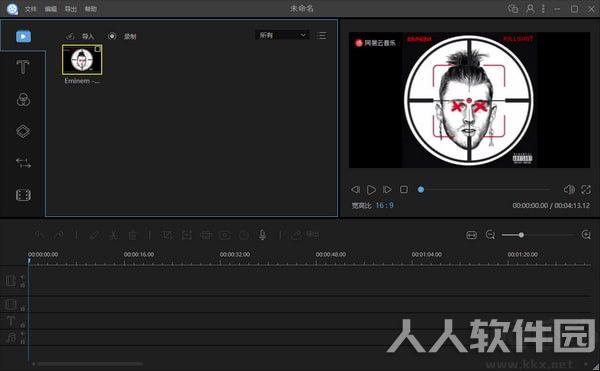Click the volume speaker icon in preview
600x371 pixels.
(569, 189)
